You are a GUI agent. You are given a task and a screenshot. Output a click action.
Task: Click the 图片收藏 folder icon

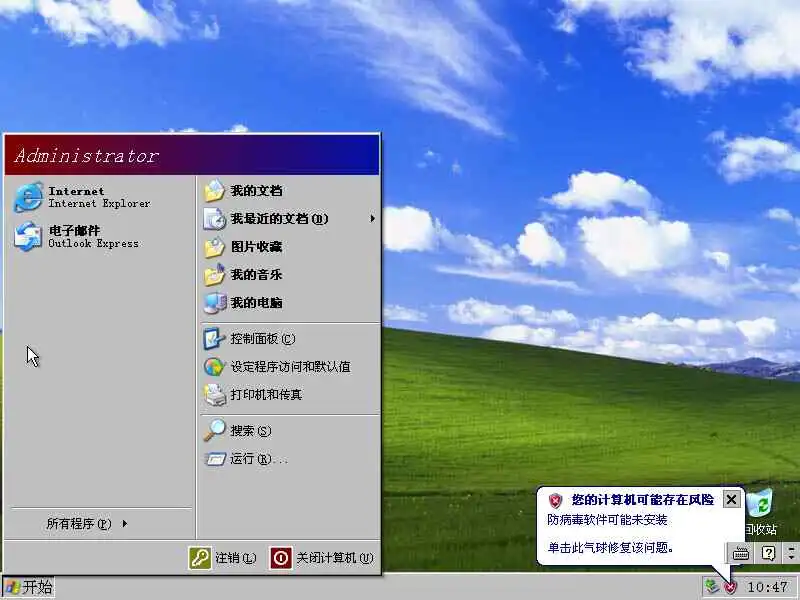point(214,247)
